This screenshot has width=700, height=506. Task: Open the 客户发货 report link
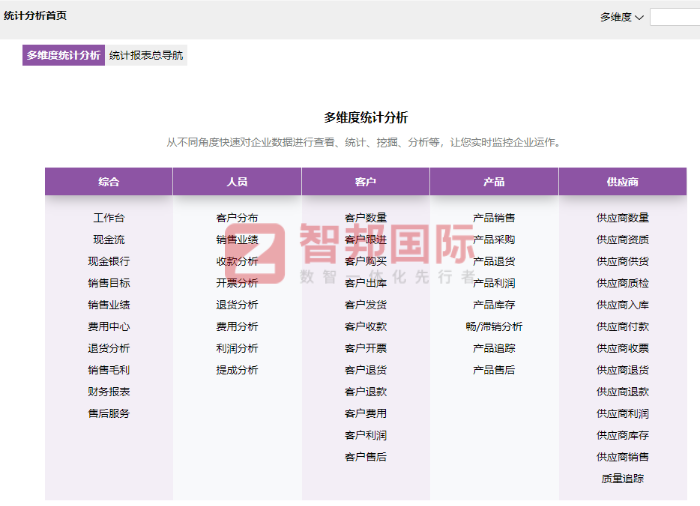366,305
